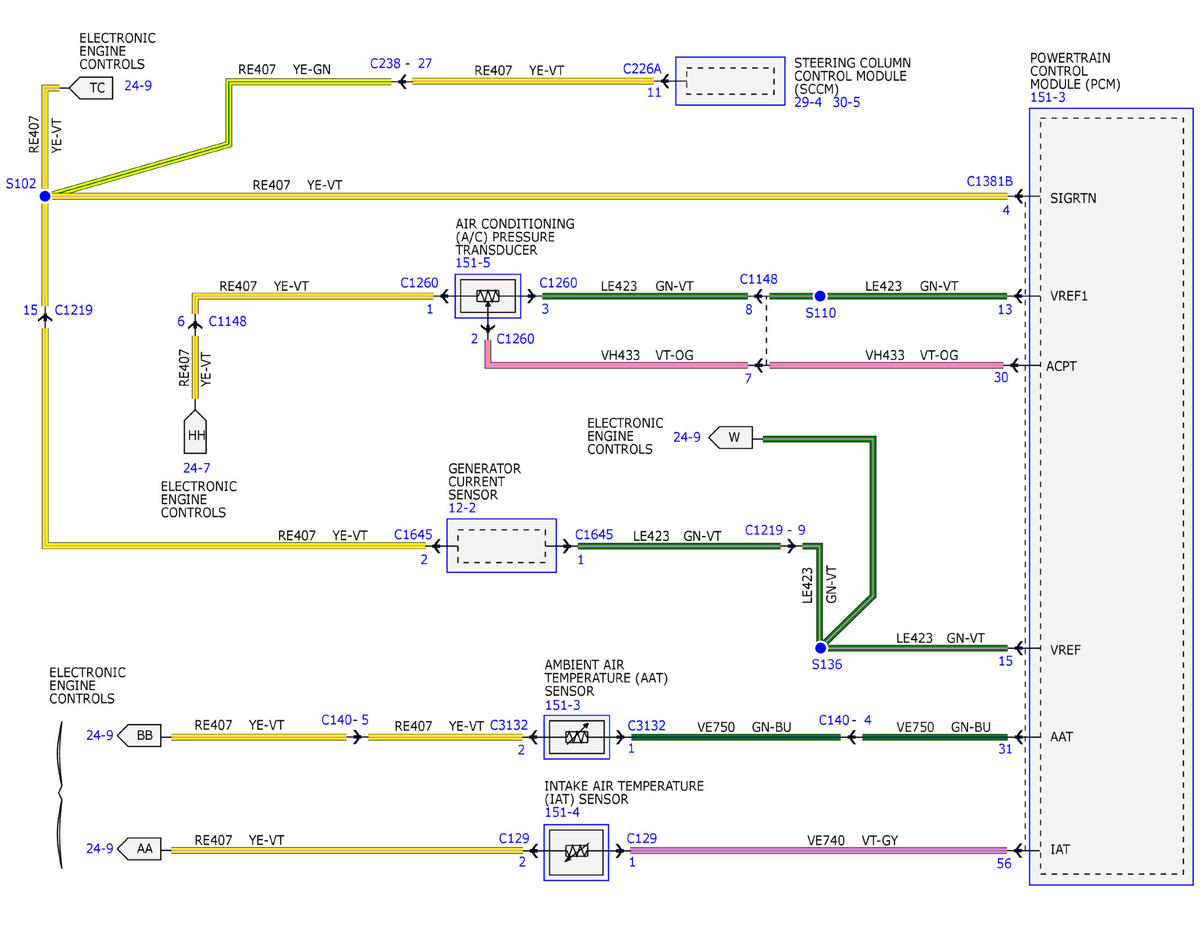
Task: Open reference 12-2 for Generator Current Sensor
Action: coord(462,509)
